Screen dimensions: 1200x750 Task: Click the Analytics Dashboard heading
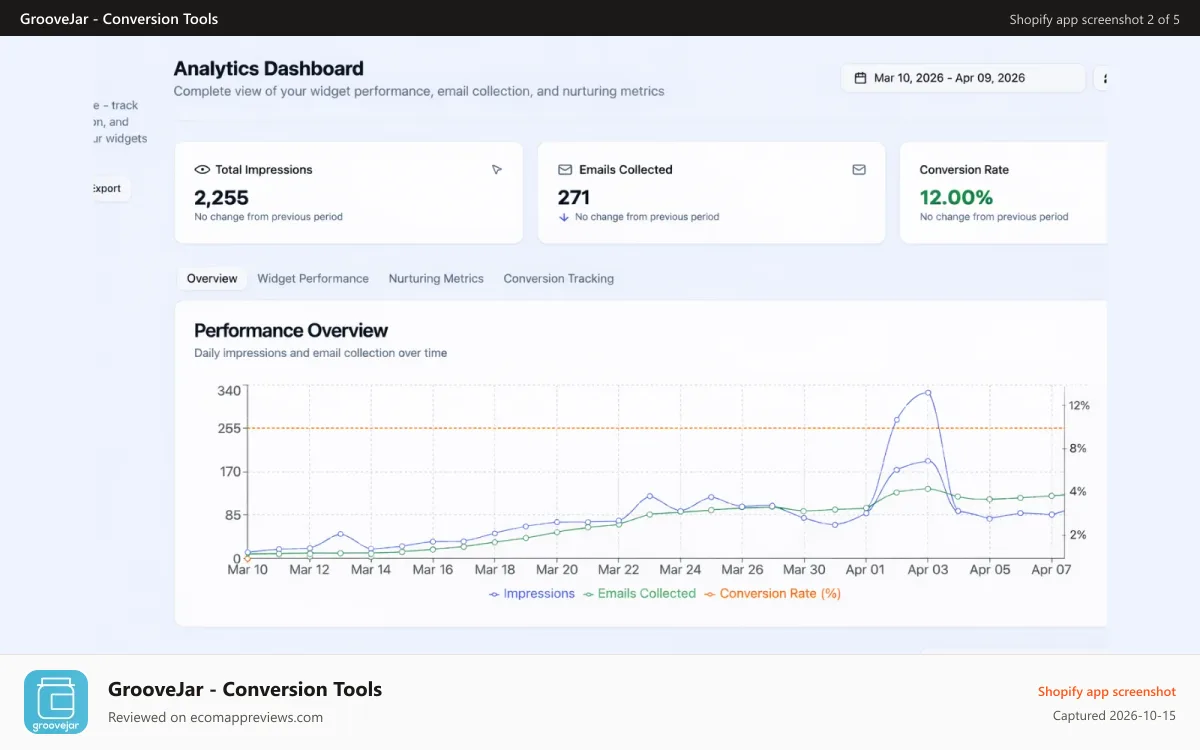pyautogui.click(x=269, y=69)
